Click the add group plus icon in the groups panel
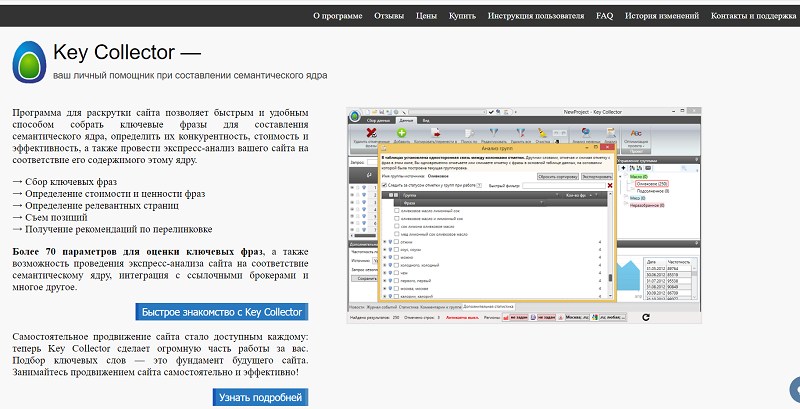Viewport: 800px width, 409px height. (623, 168)
